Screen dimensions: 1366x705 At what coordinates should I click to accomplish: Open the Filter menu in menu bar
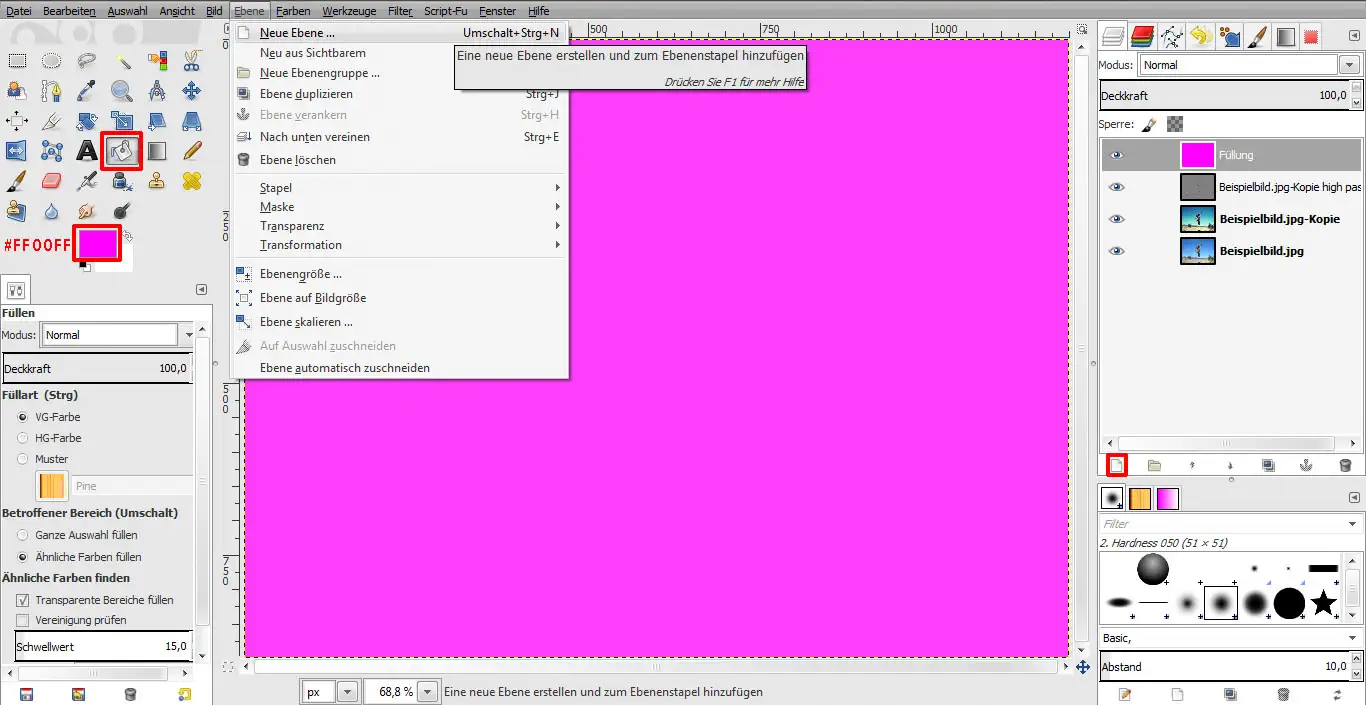(400, 11)
